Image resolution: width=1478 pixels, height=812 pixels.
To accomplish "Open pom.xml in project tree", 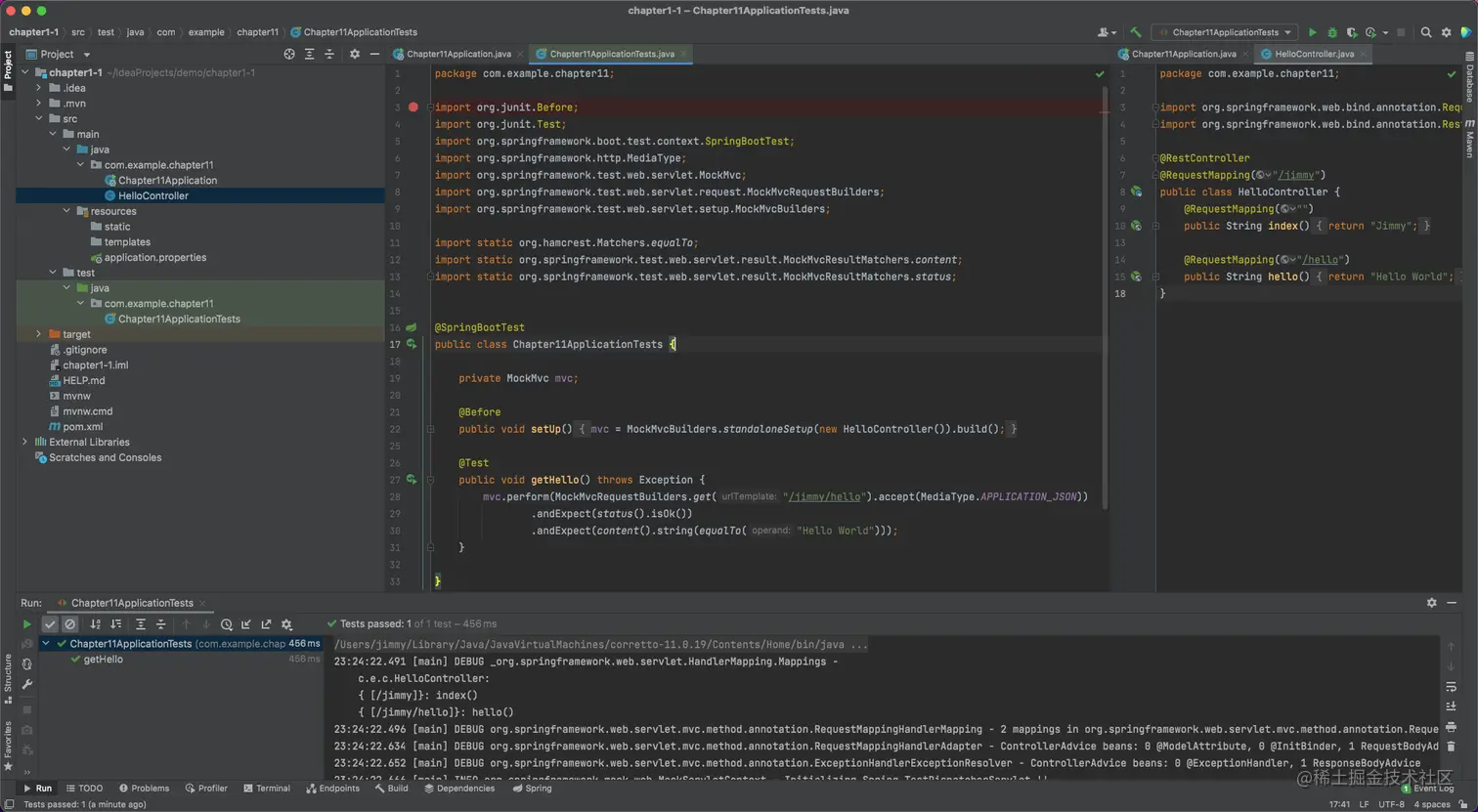I will (83, 427).
